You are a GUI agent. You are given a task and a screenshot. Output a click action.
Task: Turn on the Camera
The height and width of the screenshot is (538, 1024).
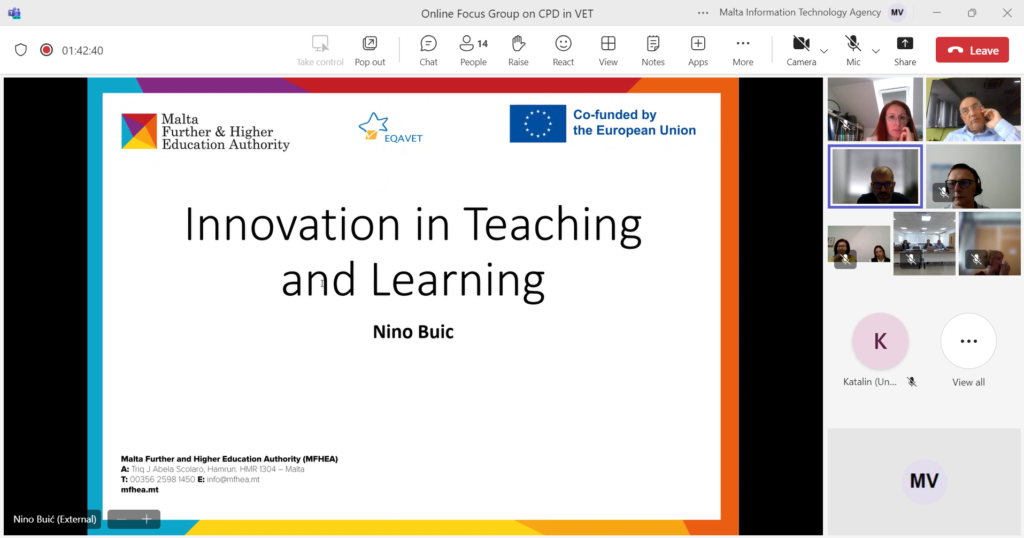[800, 49]
